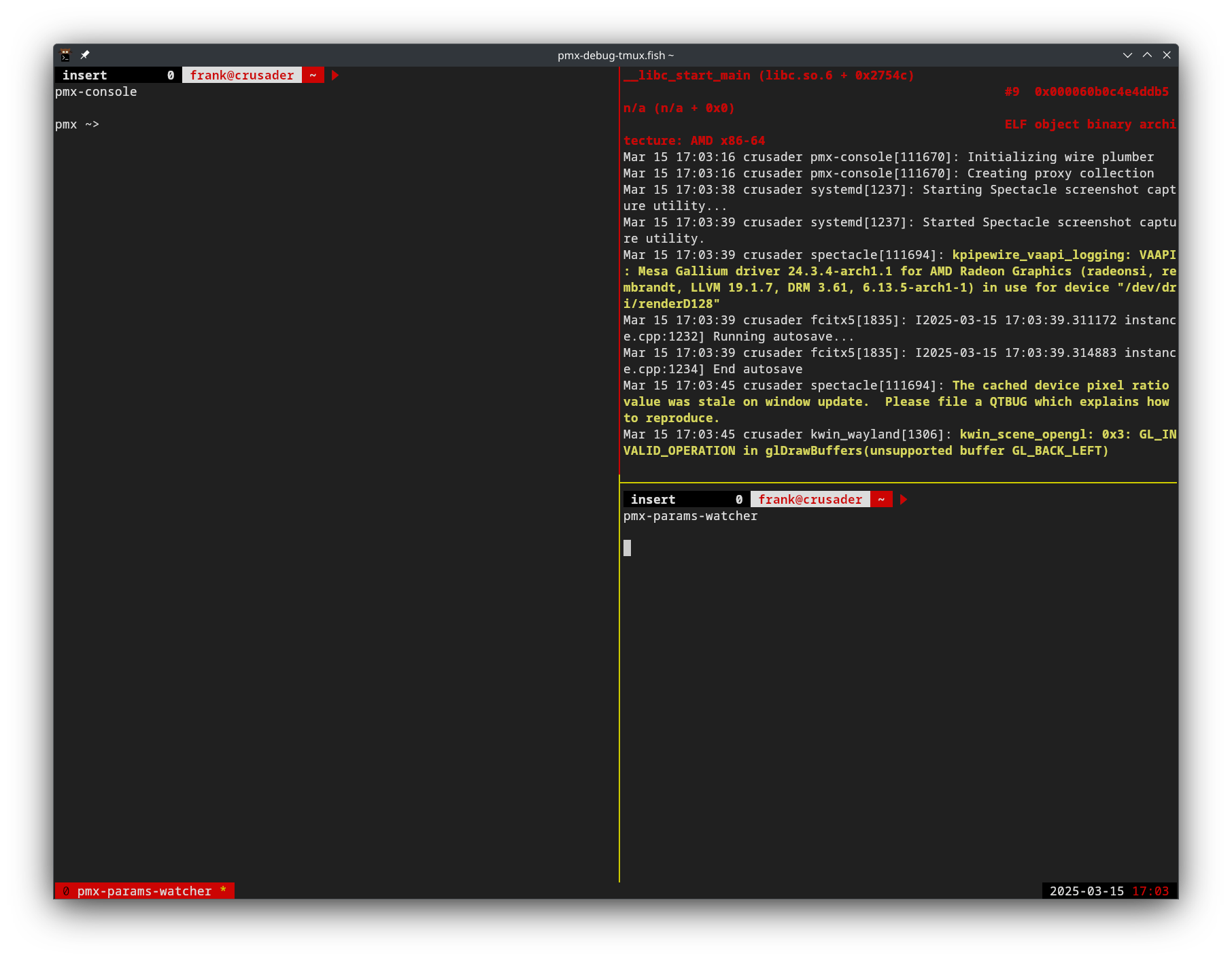Screen dimensions: 1232x962
Task: Click the 'Started Spectacle screenshot' log line
Action: (x=900, y=230)
